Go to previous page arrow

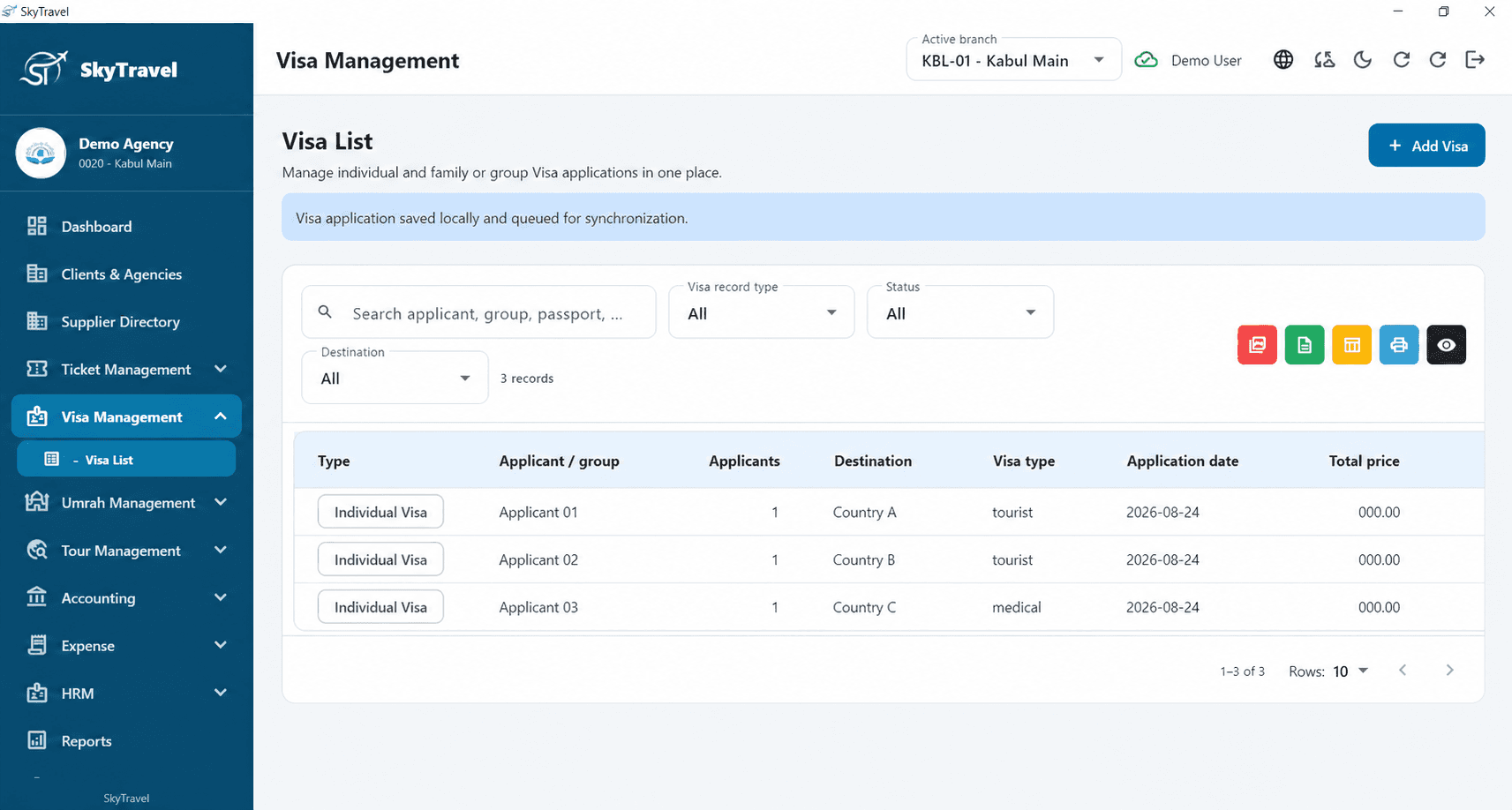[x=1403, y=671]
